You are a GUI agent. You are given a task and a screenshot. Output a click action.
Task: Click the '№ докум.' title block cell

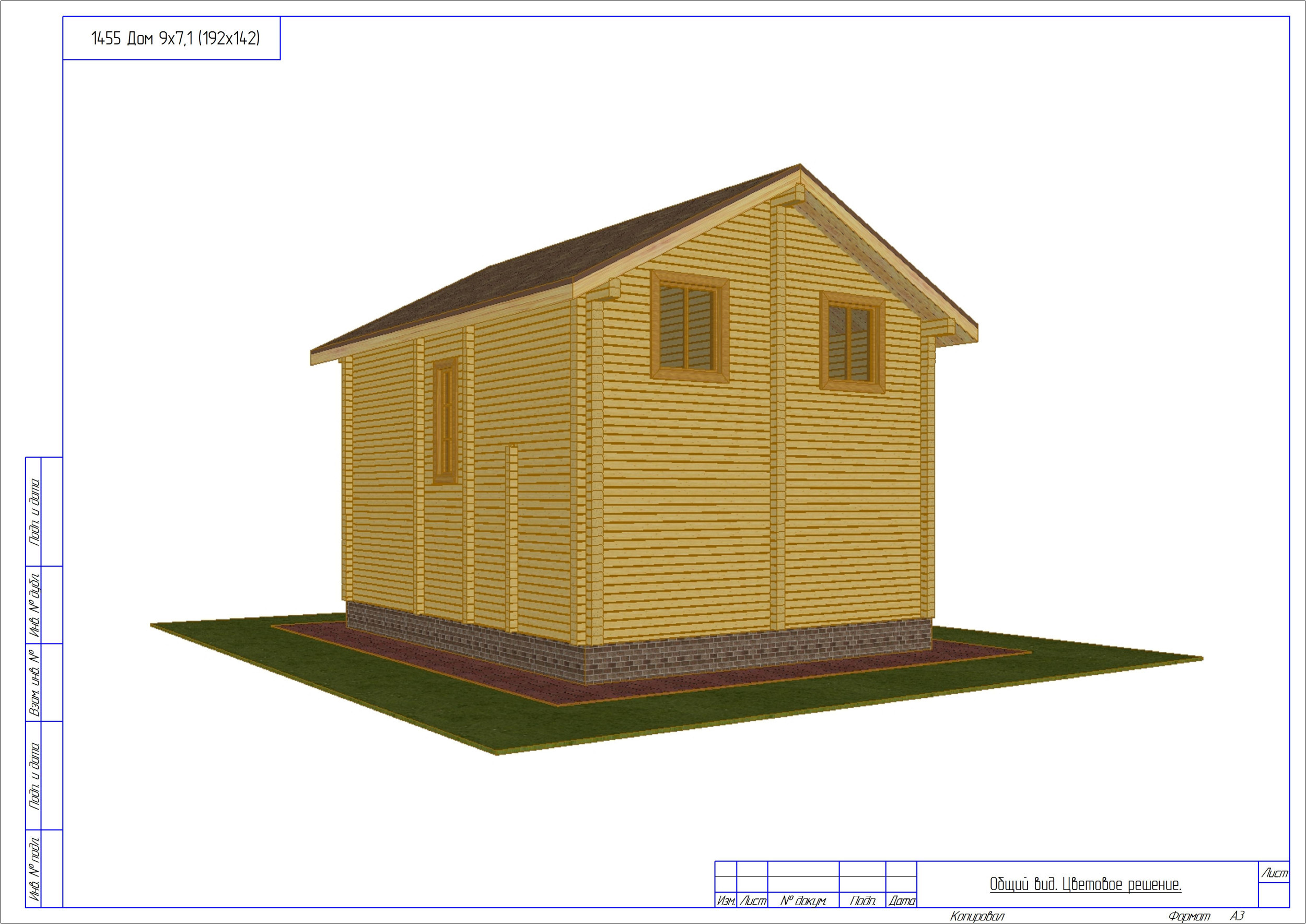(803, 900)
